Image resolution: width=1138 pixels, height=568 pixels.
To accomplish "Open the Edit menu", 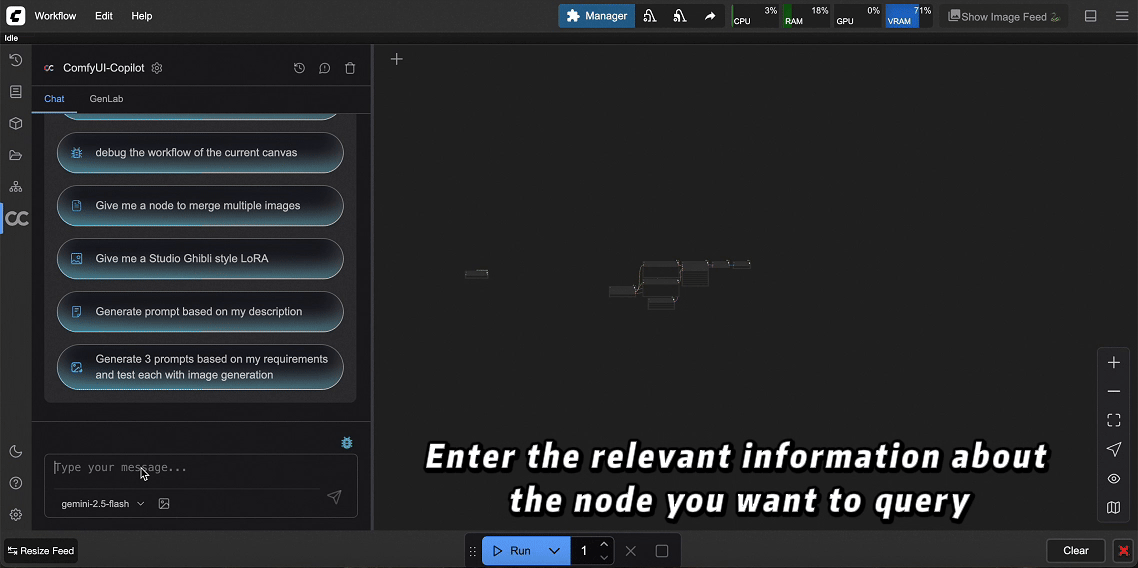I will (104, 16).
